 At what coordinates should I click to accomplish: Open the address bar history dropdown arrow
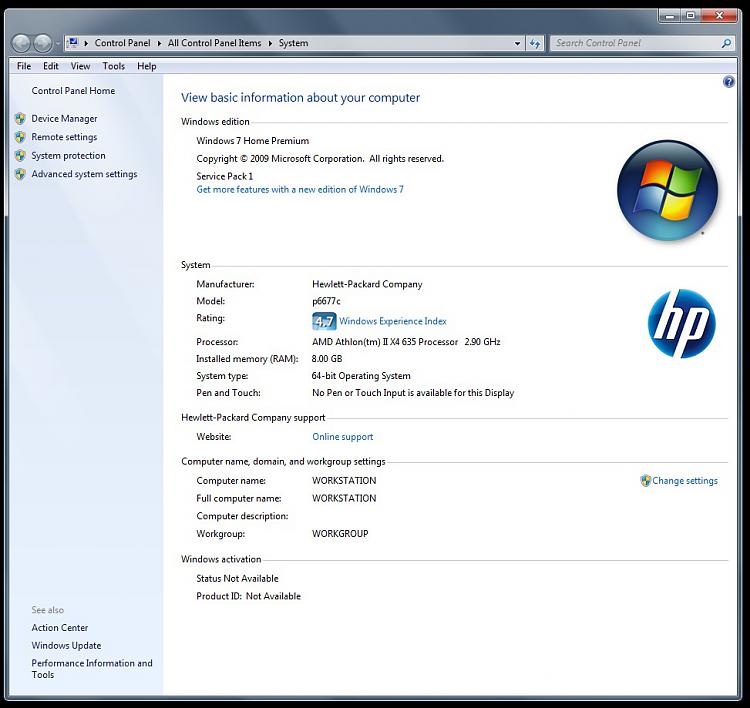pos(517,43)
